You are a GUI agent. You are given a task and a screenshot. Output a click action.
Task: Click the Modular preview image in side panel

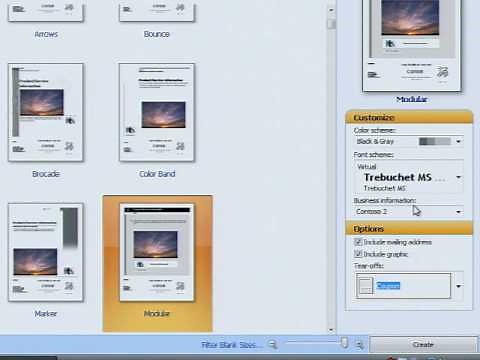412,46
